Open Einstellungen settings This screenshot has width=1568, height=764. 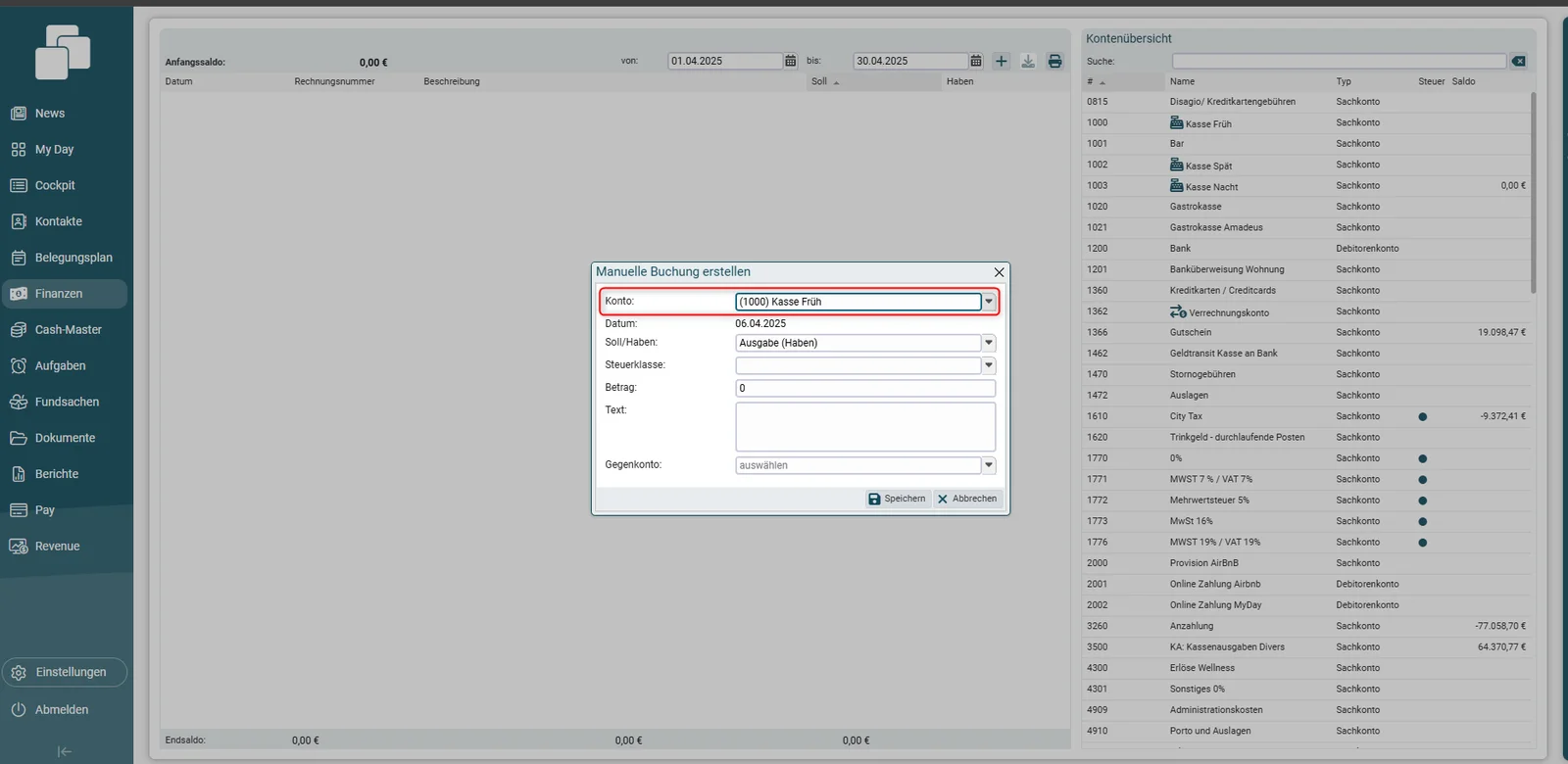coord(65,672)
